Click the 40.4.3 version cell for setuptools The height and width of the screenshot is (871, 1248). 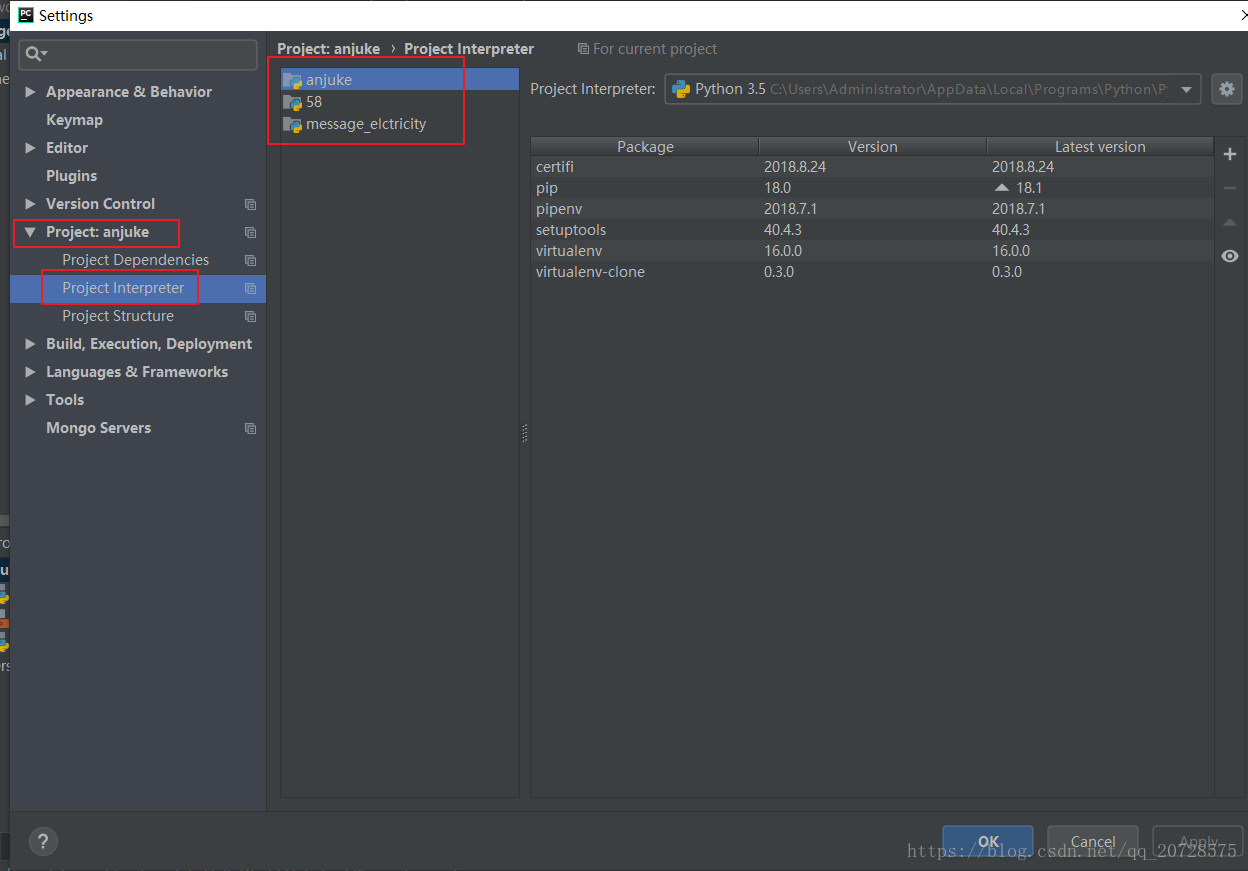[783, 230]
